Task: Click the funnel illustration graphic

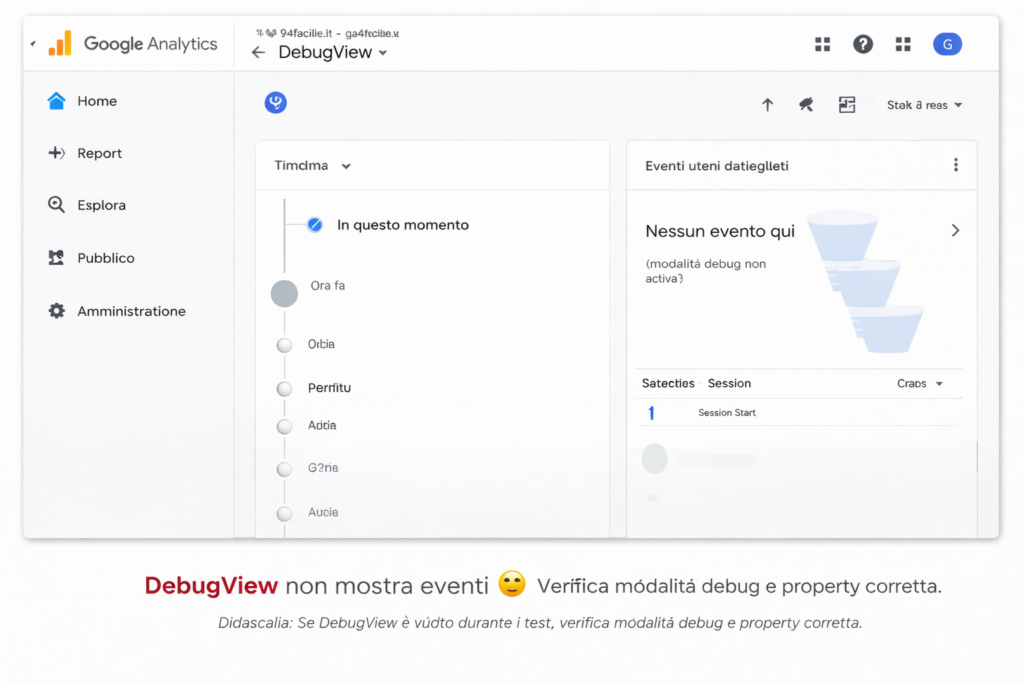Action: coord(866,281)
